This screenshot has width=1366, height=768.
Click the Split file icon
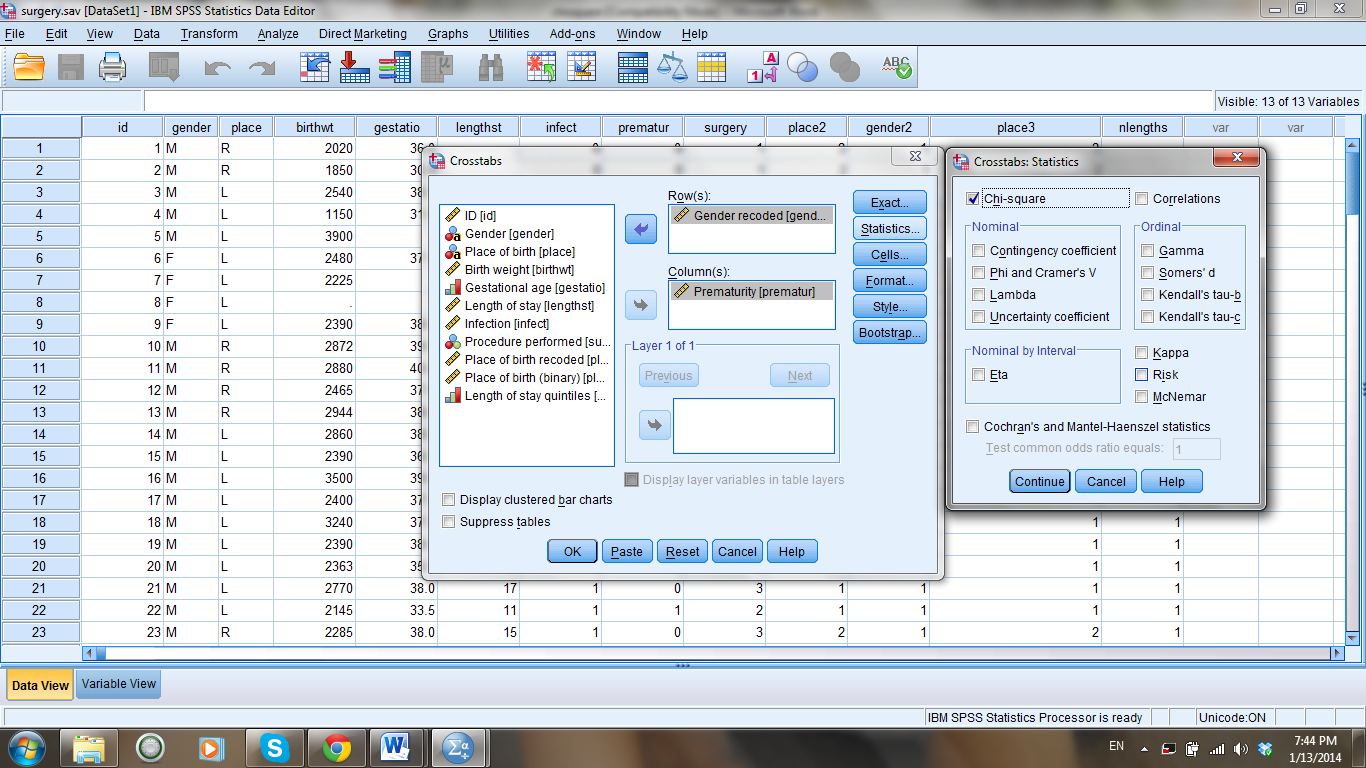pos(633,67)
